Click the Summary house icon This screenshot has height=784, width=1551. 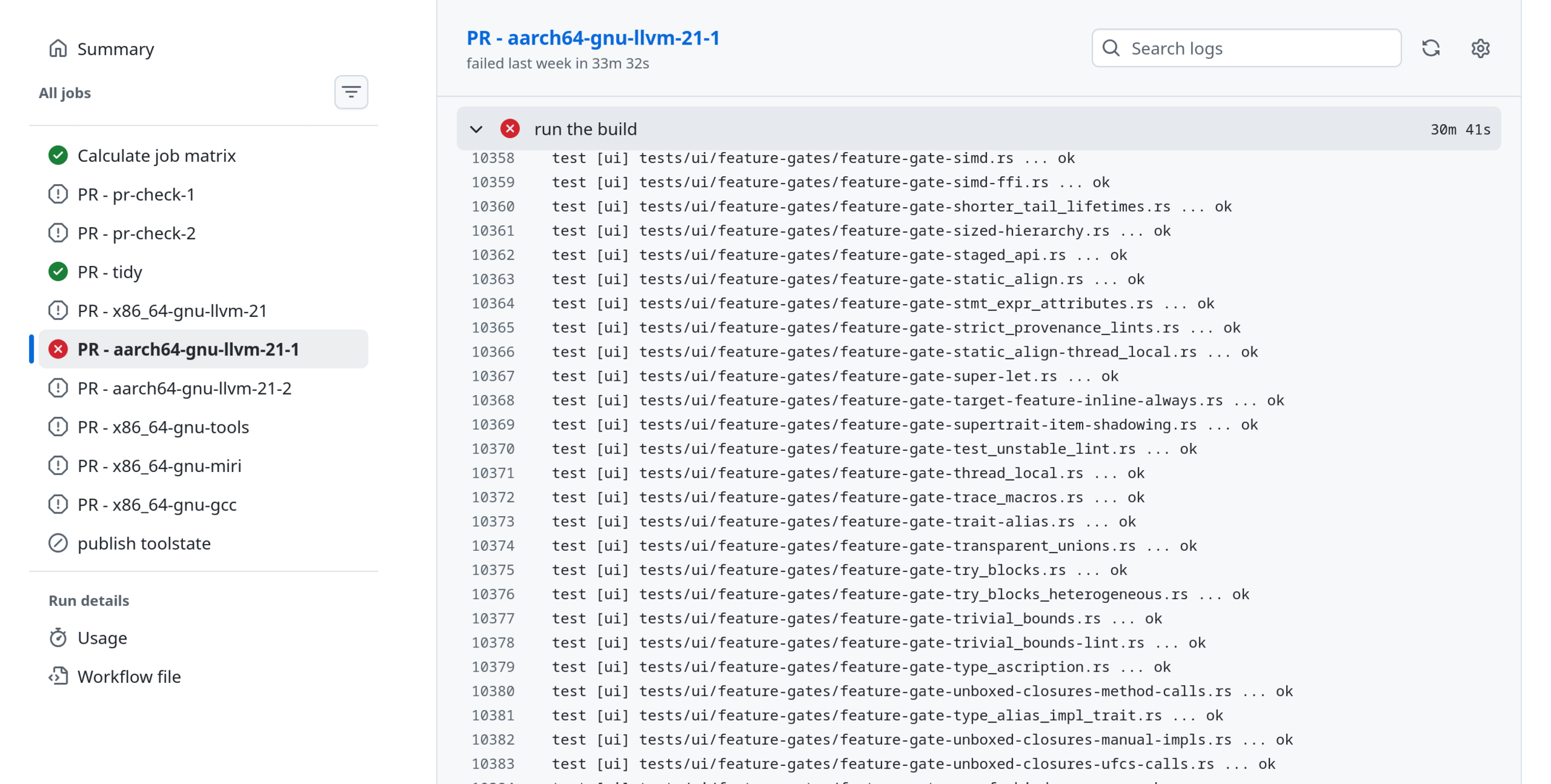(x=58, y=48)
